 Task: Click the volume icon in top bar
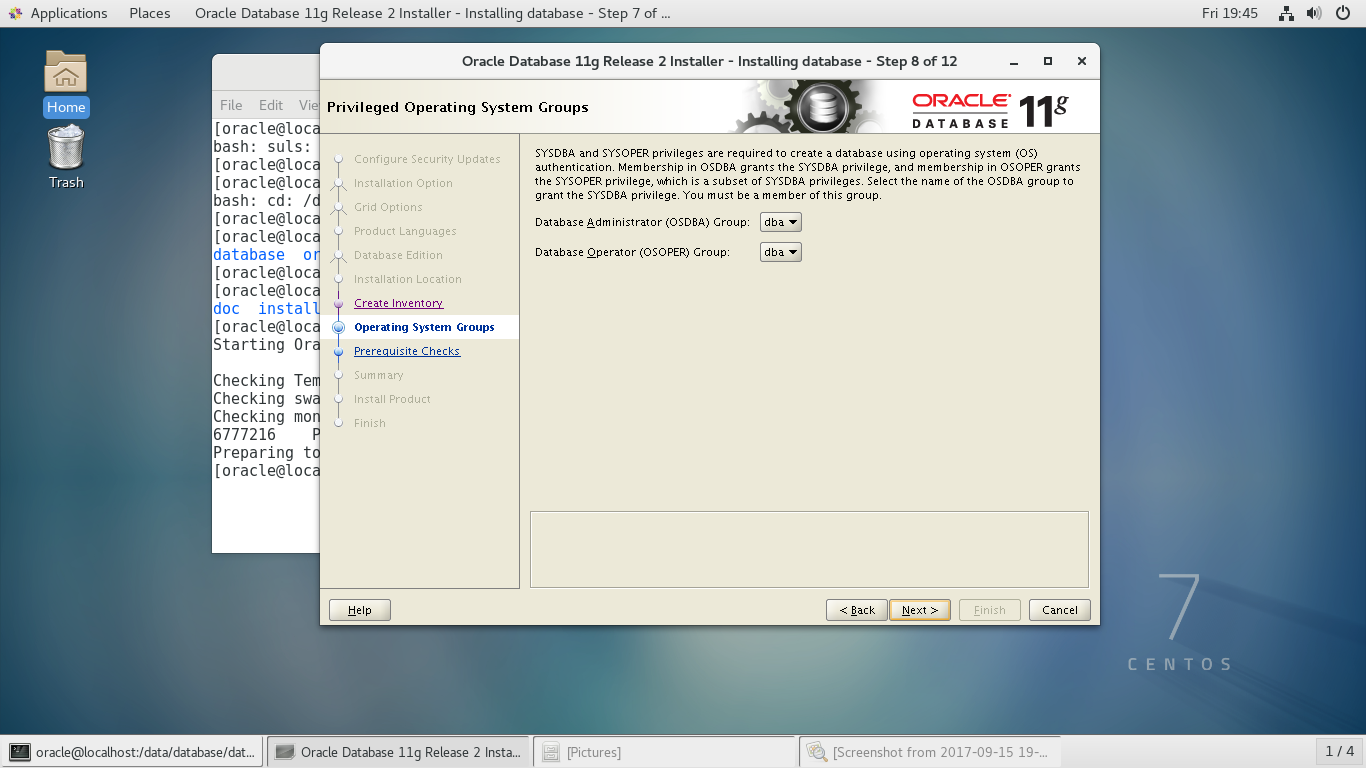pyautogui.click(x=1315, y=13)
